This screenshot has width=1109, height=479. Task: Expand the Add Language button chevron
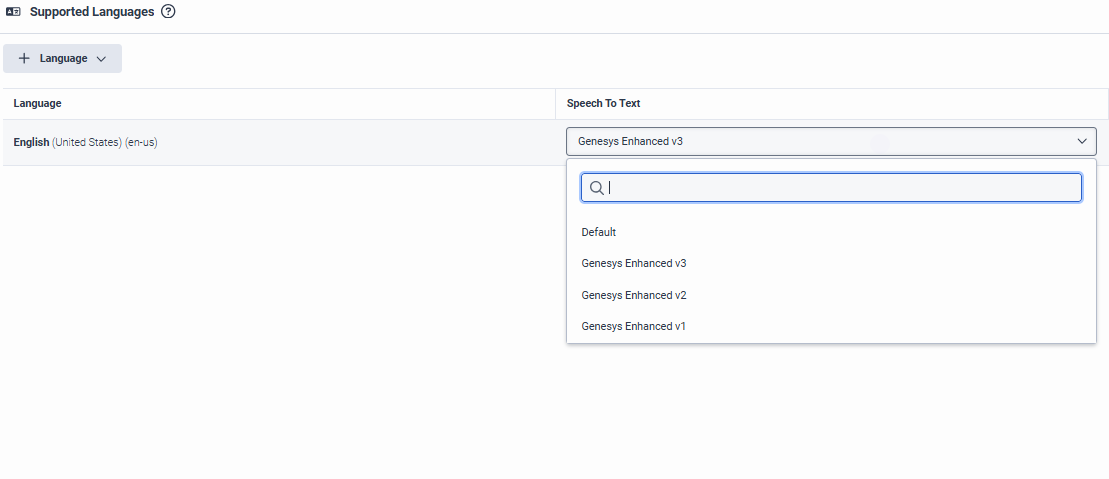click(x=101, y=59)
